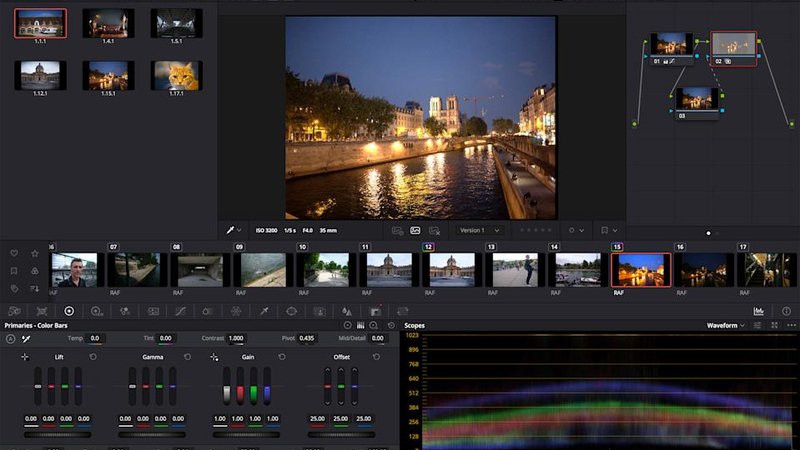The height and width of the screenshot is (450, 800).
Task: Click the Lift master wheel slider
Action: [58, 435]
